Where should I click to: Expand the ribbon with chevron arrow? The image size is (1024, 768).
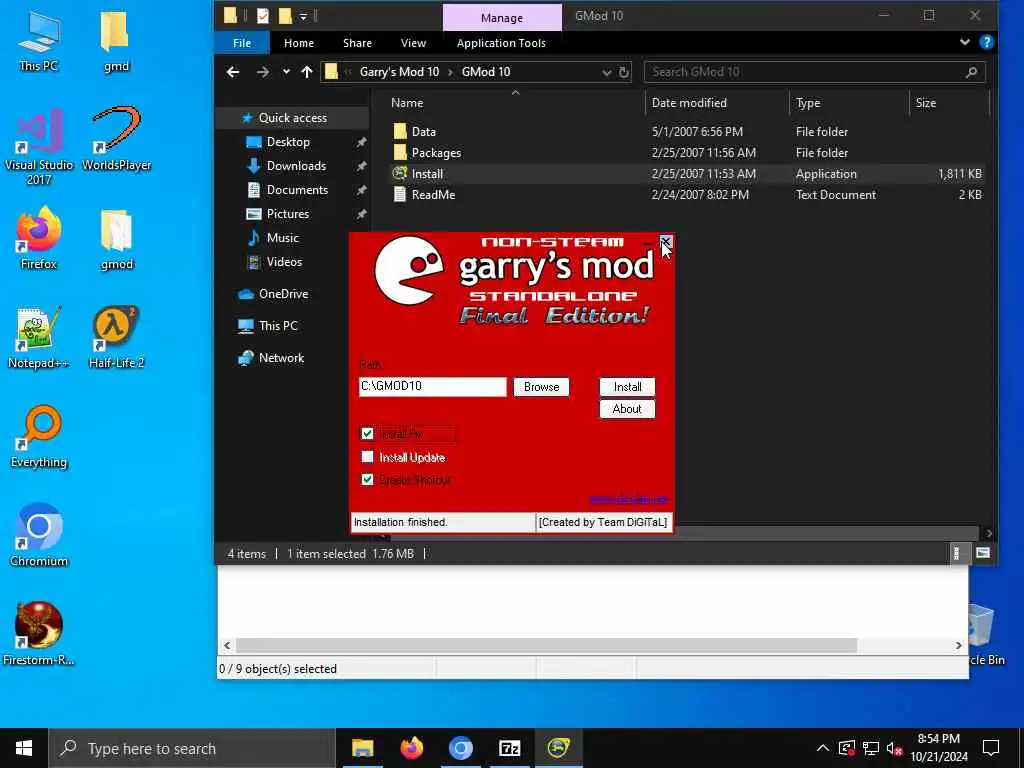pyautogui.click(x=965, y=42)
